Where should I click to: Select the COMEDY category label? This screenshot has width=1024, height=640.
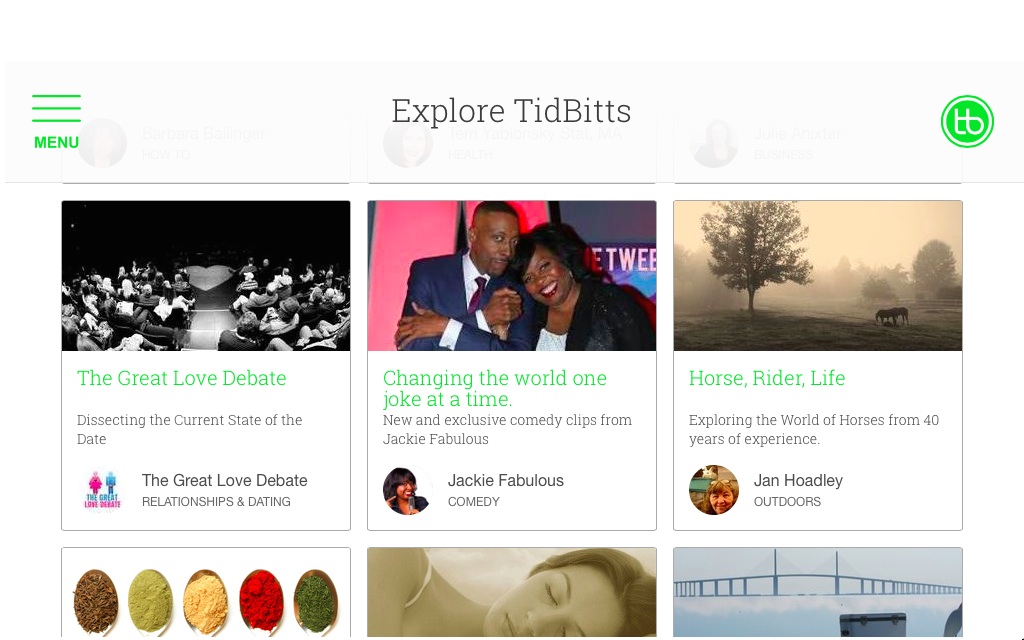474,502
